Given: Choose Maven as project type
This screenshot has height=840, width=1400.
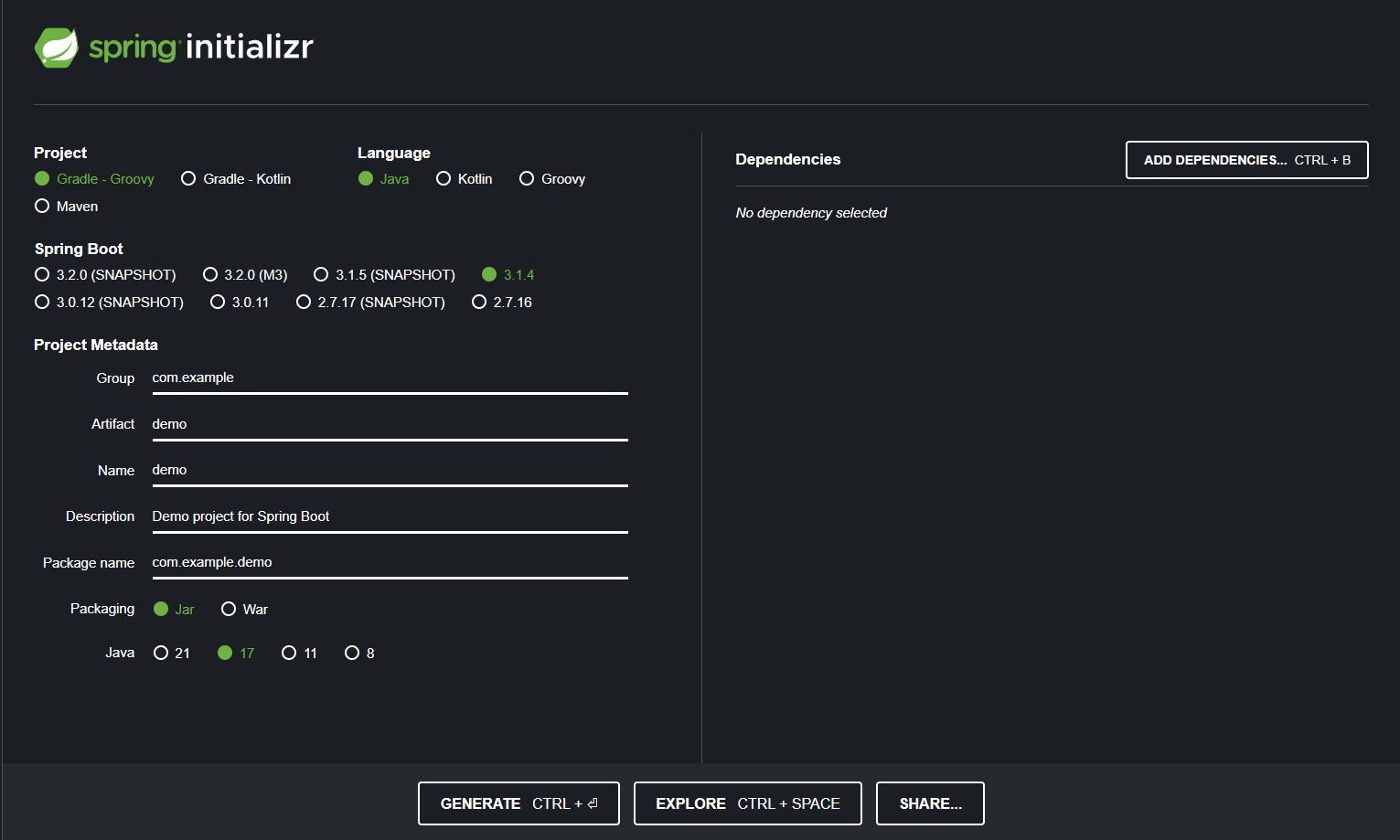Looking at the screenshot, I should pos(66,207).
